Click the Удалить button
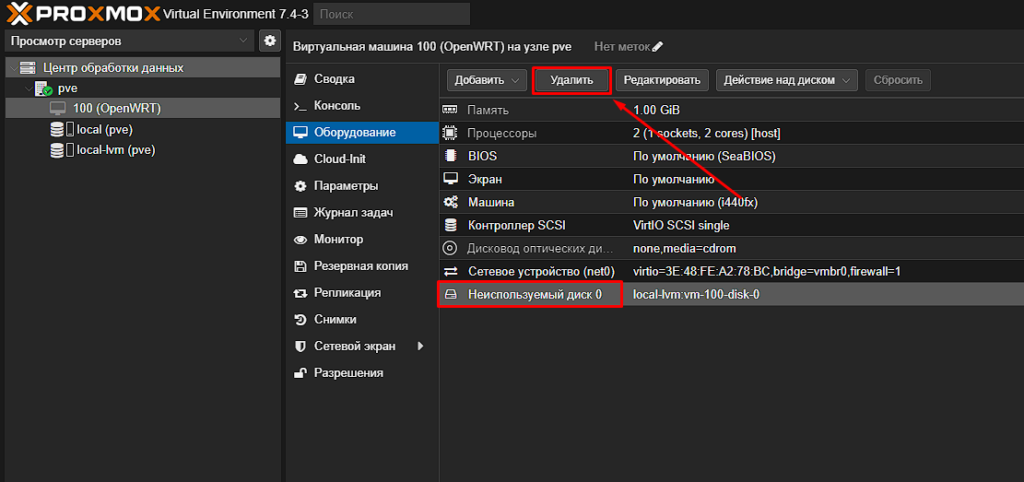Image resolution: width=1024 pixels, height=482 pixels. click(571, 80)
